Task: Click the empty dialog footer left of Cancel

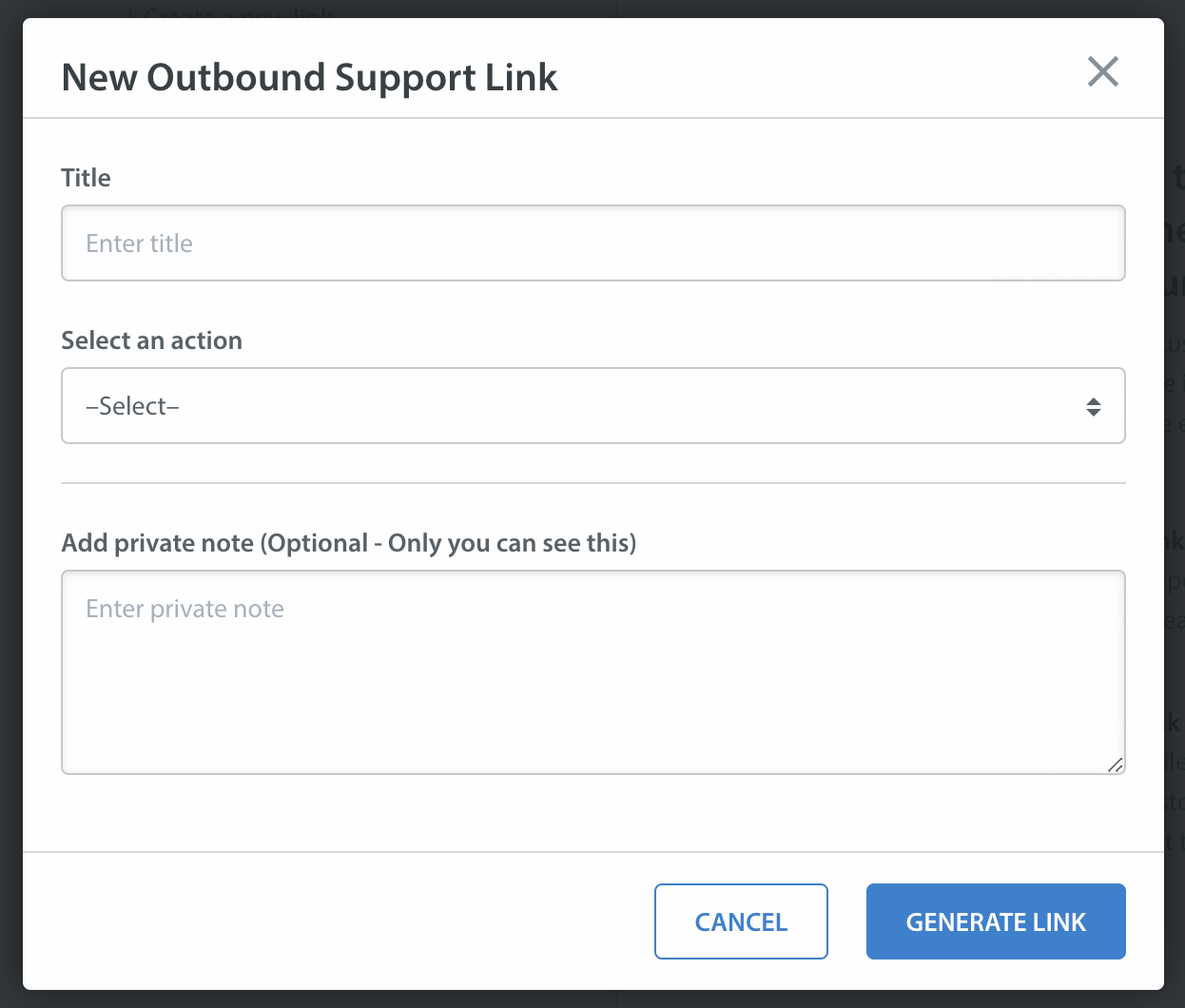Action: (333, 921)
